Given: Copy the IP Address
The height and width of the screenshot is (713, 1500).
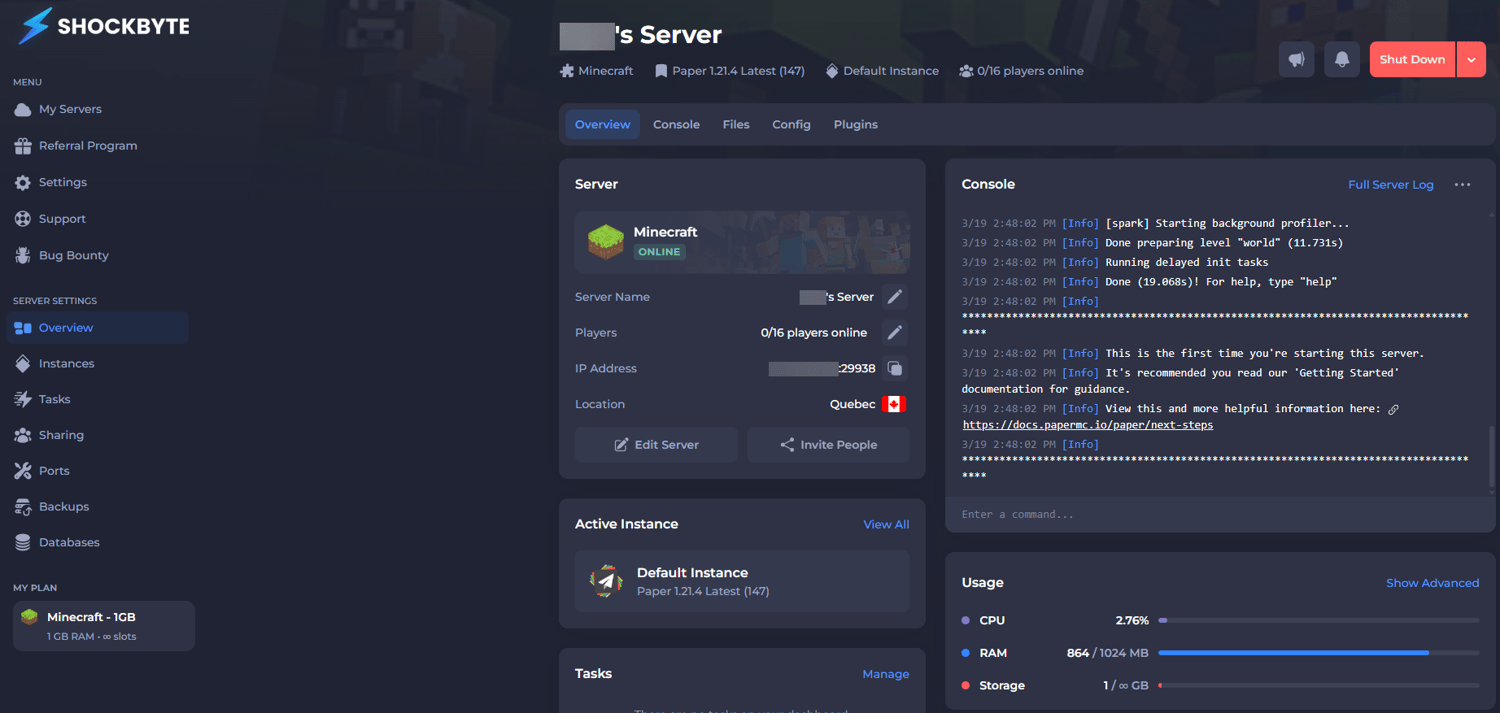Looking at the screenshot, I should coord(895,369).
